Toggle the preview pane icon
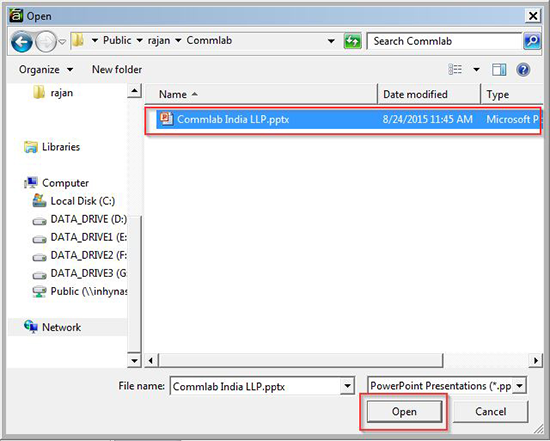The image size is (550, 441). coord(499,69)
